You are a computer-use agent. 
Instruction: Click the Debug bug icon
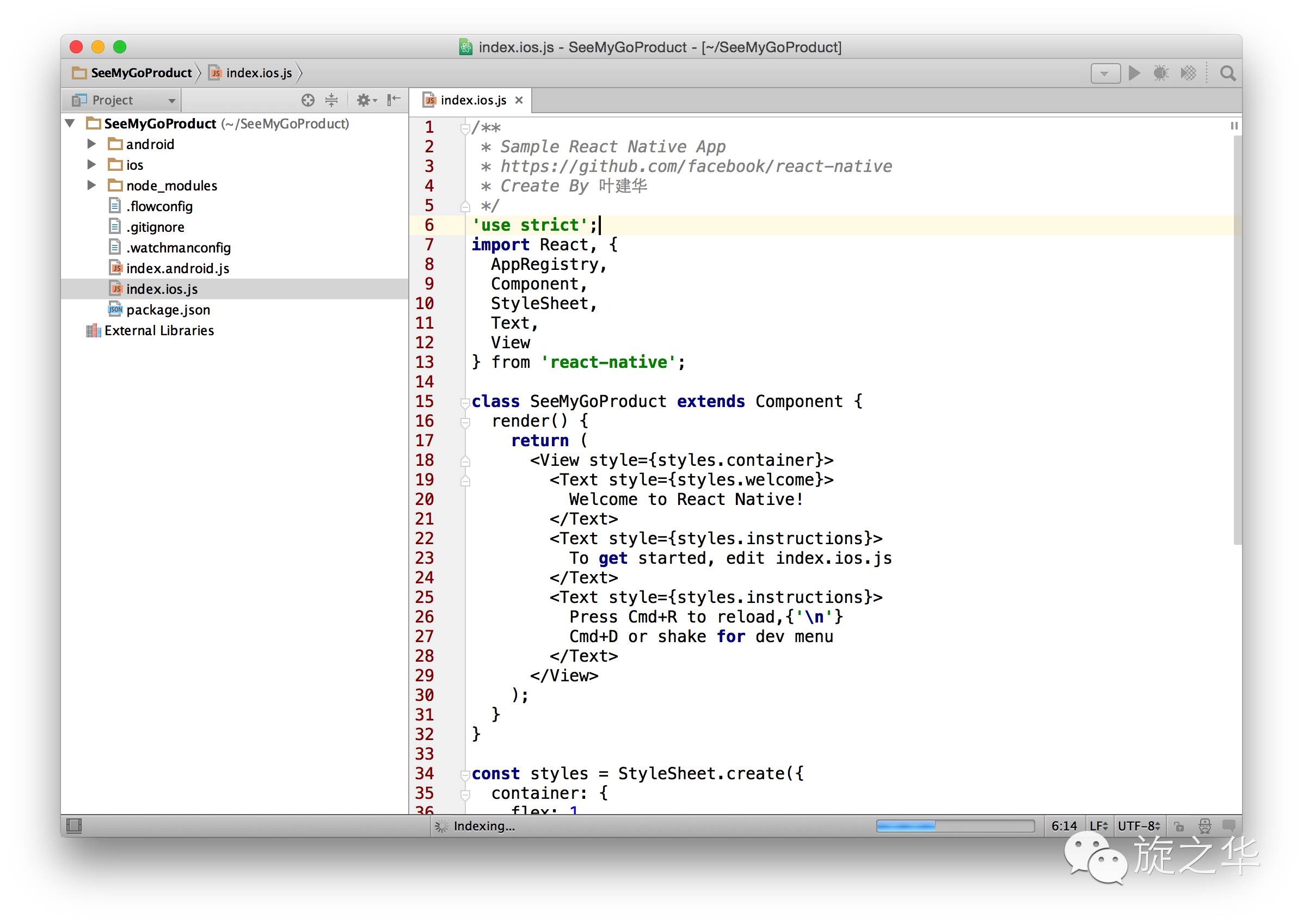pyautogui.click(x=1161, y=73)
